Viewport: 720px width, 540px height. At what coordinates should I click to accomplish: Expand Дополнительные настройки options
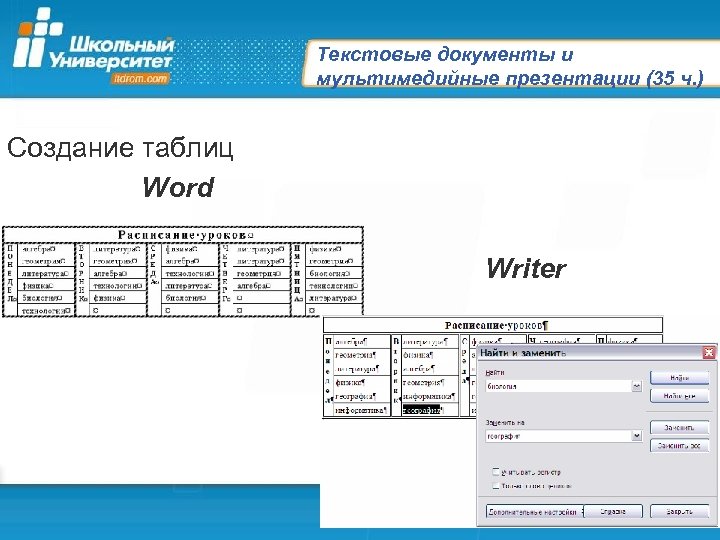[534, 512]
